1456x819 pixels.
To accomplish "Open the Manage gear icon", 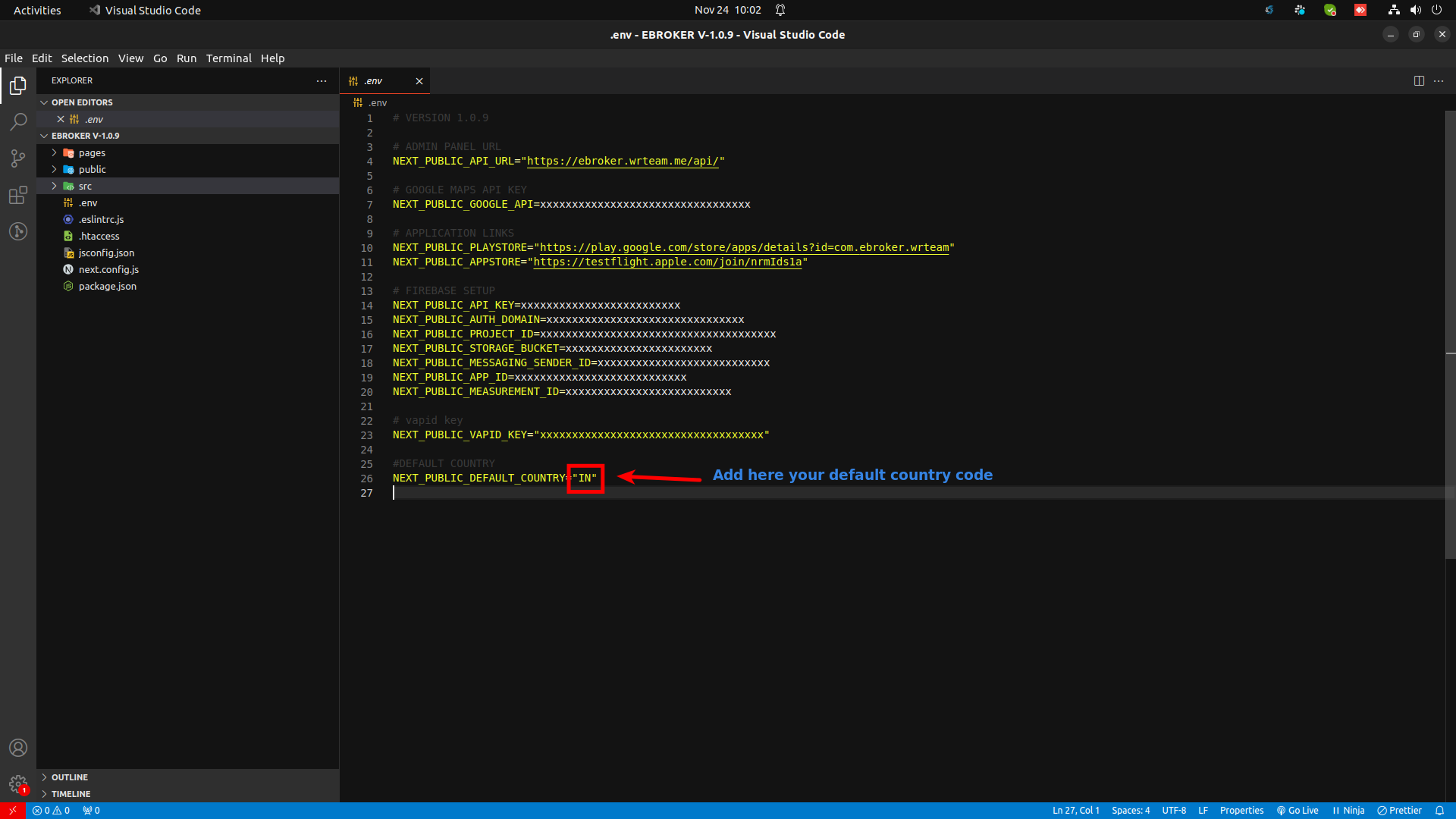I will (x=18, y=784).
